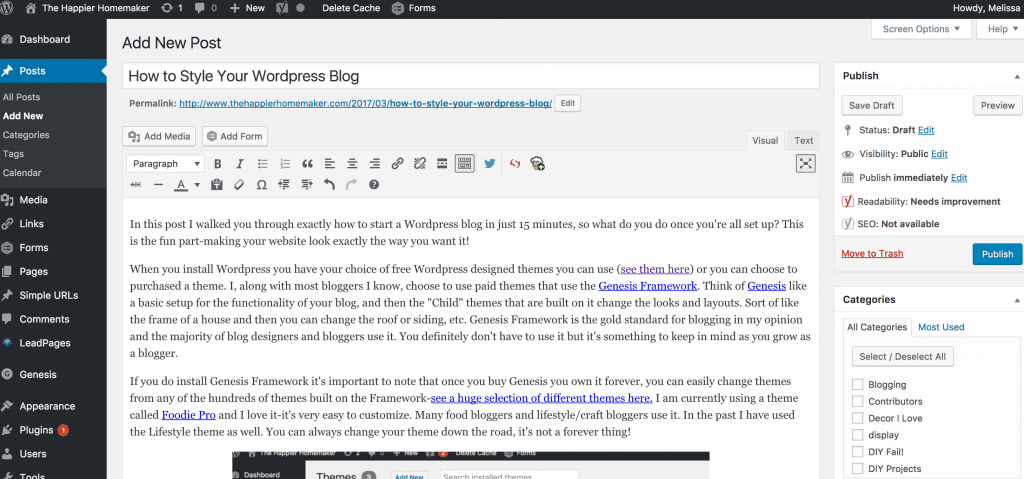Insert a horizontal line

coord(158,185)
